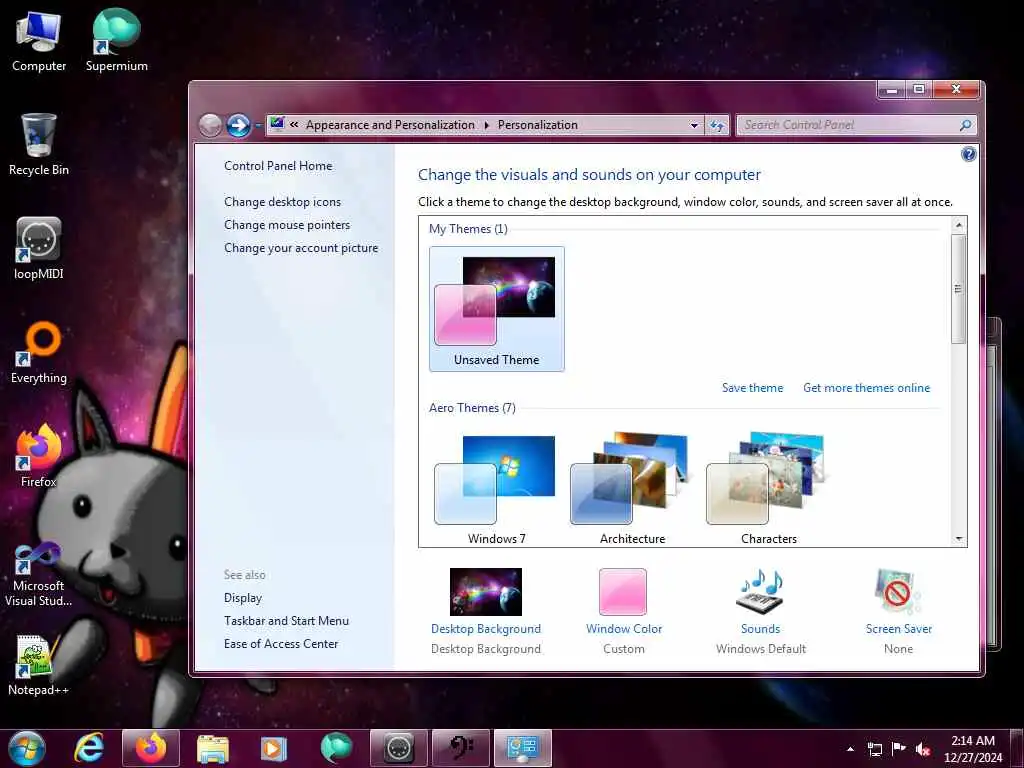This screenshot has width=1024, height=768.
Task: Select the Notepad++ desktop shortcut
Action: [39, 665]
